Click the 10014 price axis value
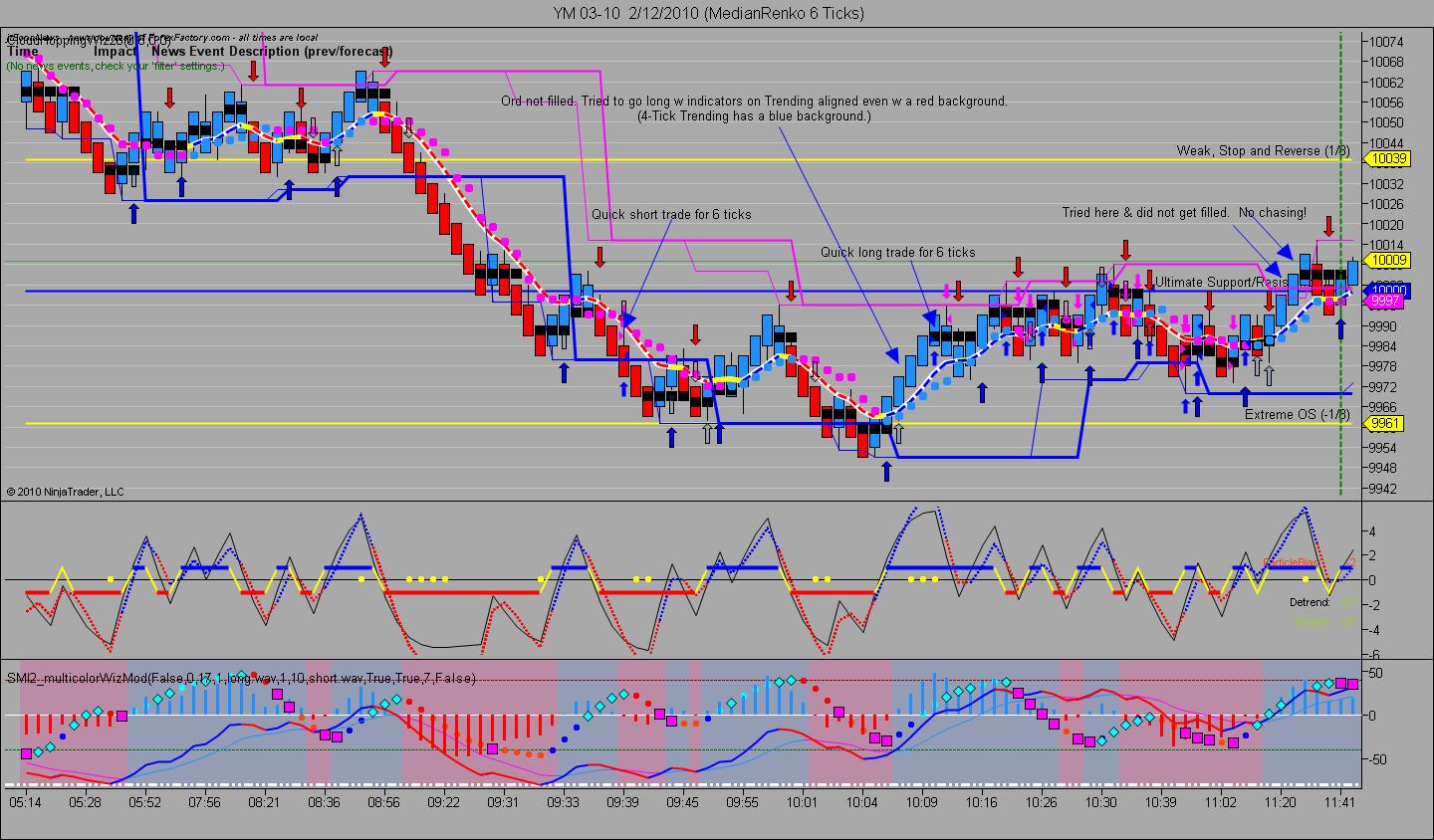1434x840 pixels. coord(1386,245)
